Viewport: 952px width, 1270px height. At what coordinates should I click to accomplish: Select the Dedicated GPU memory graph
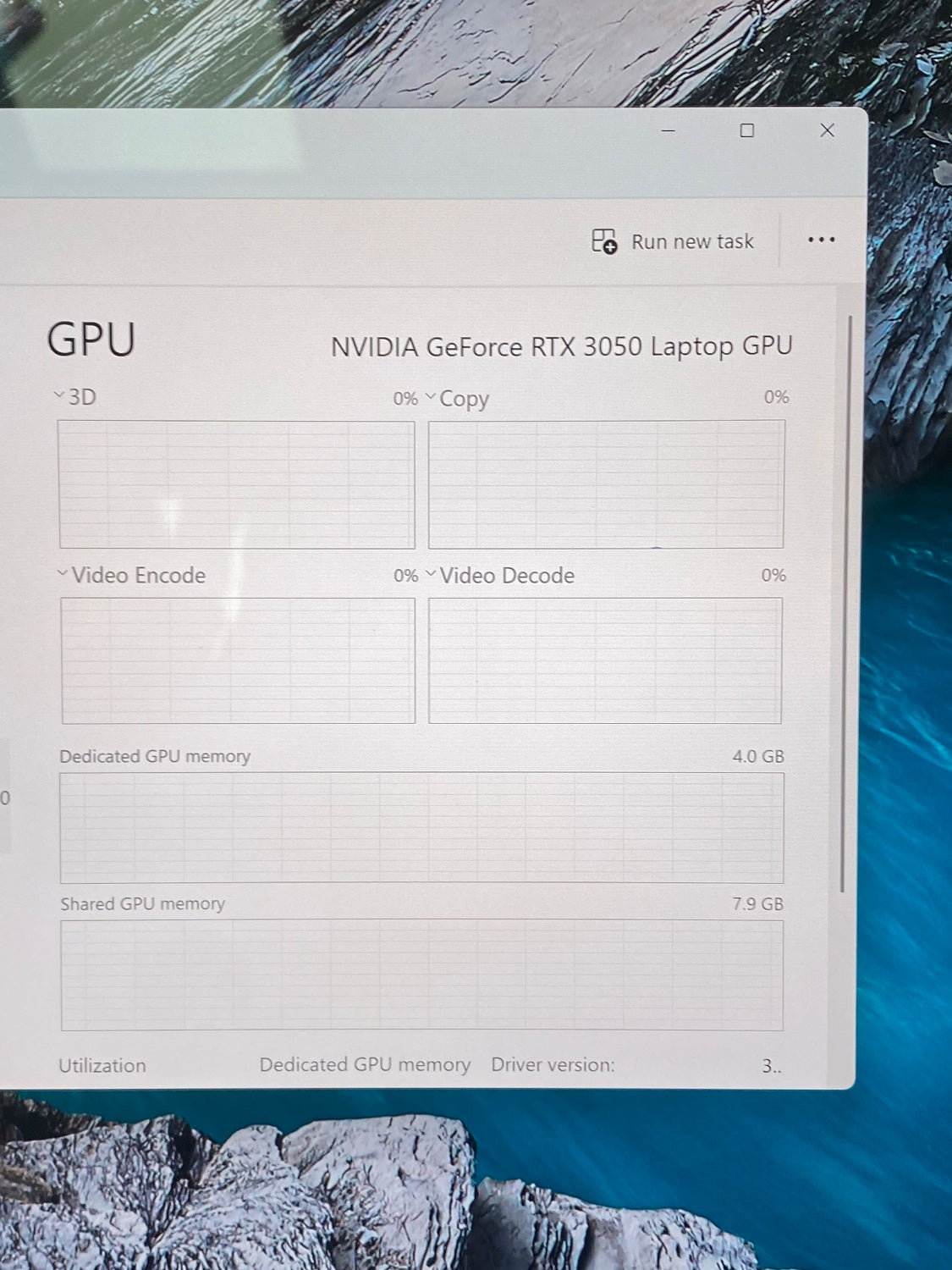[421, 827]
